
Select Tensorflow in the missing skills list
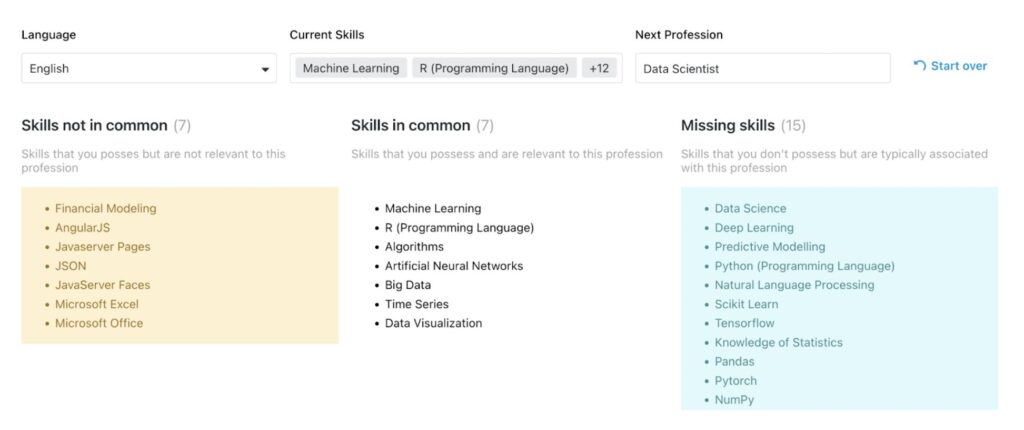tap(744, 323)
